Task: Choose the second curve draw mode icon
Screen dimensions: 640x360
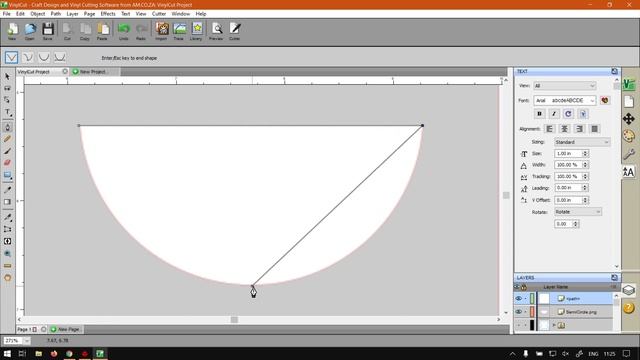Action: tap(28, 57)
